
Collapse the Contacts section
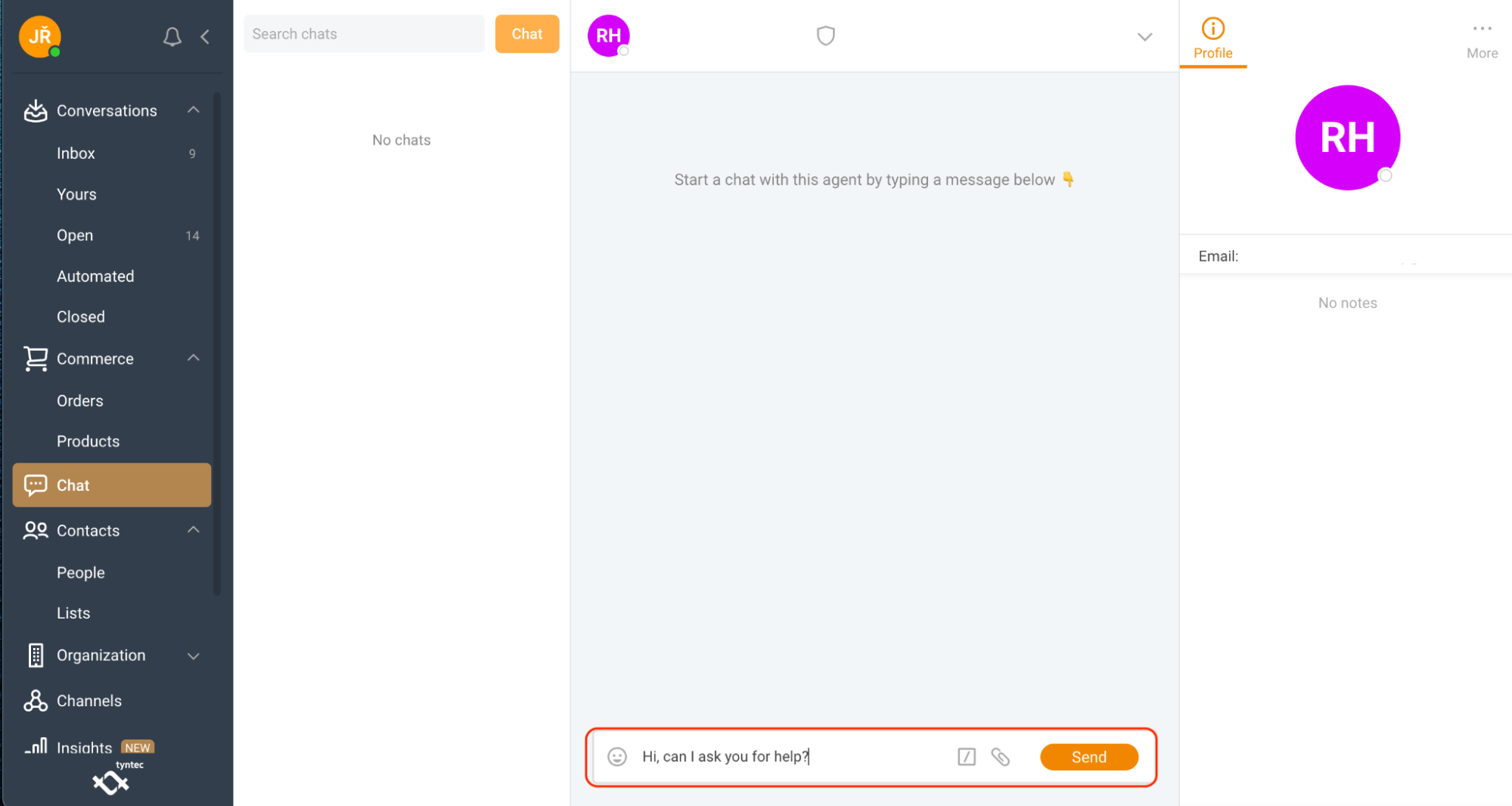click(194, 530)
